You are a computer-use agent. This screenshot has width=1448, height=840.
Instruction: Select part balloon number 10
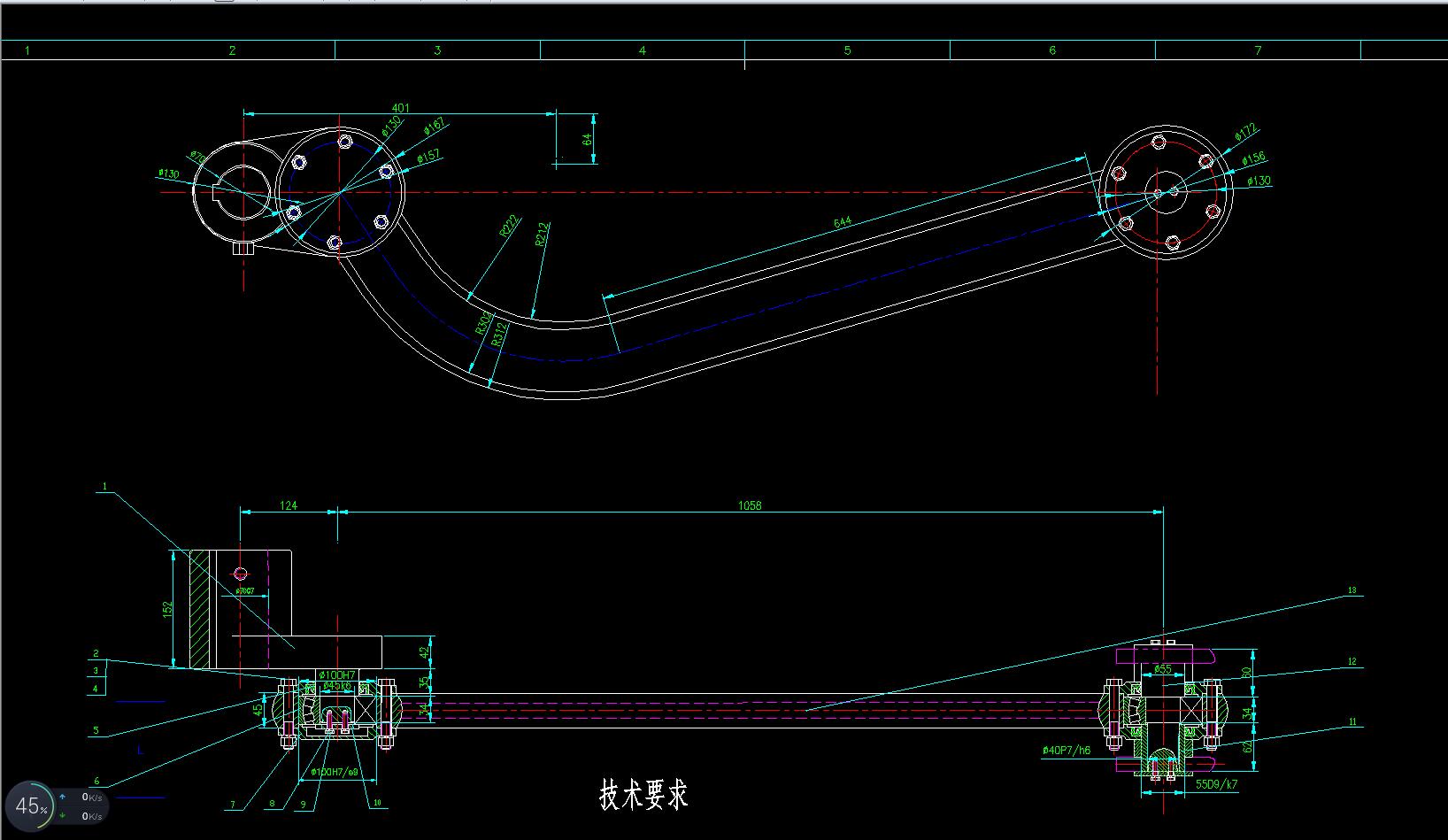tap(376, 803)
